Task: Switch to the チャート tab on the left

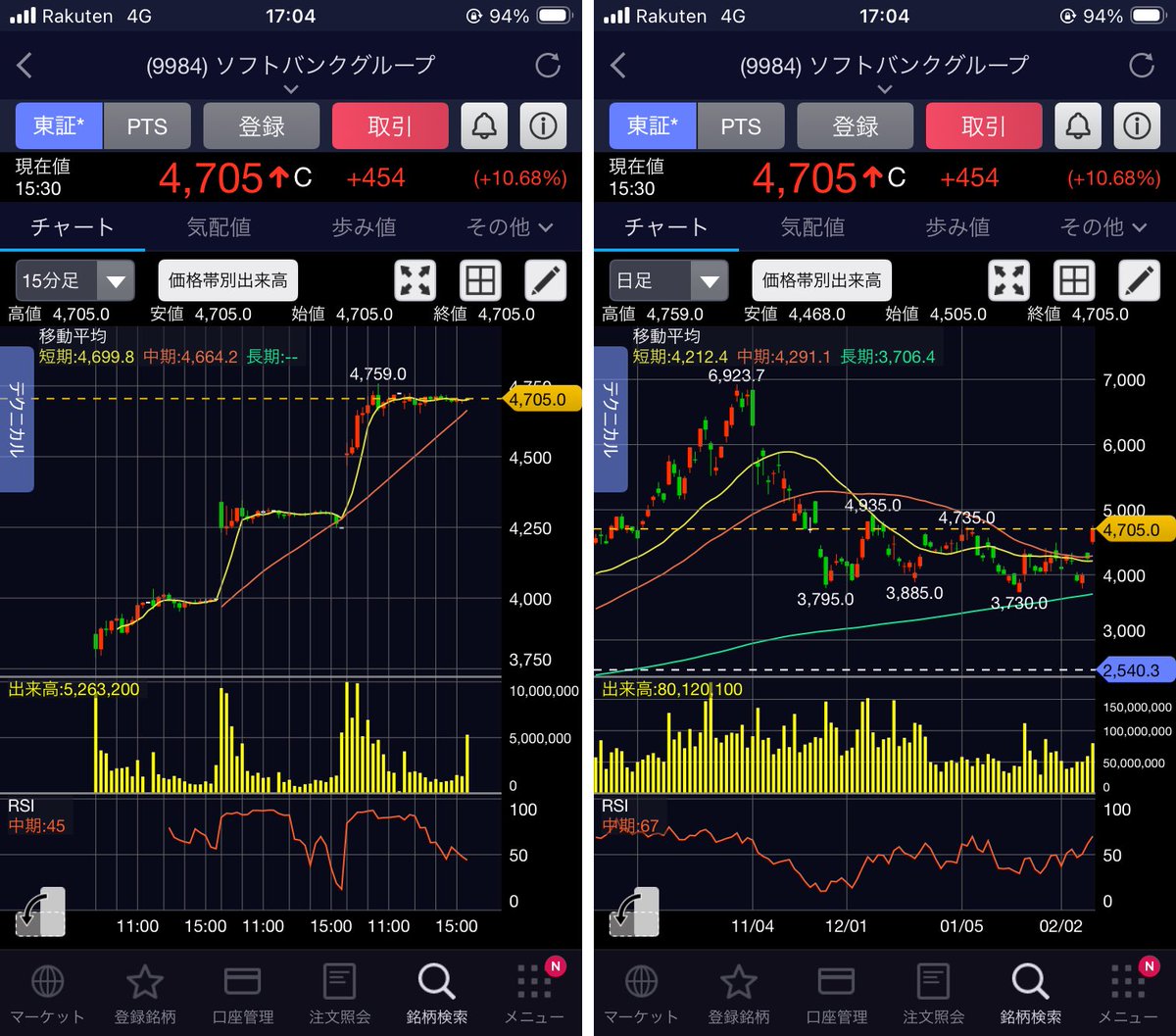Action: pyautogui.click(x=73, y=227)
